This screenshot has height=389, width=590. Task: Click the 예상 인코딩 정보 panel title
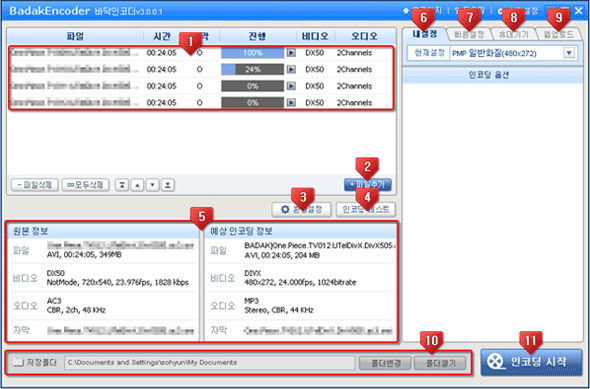coord(241,231)
